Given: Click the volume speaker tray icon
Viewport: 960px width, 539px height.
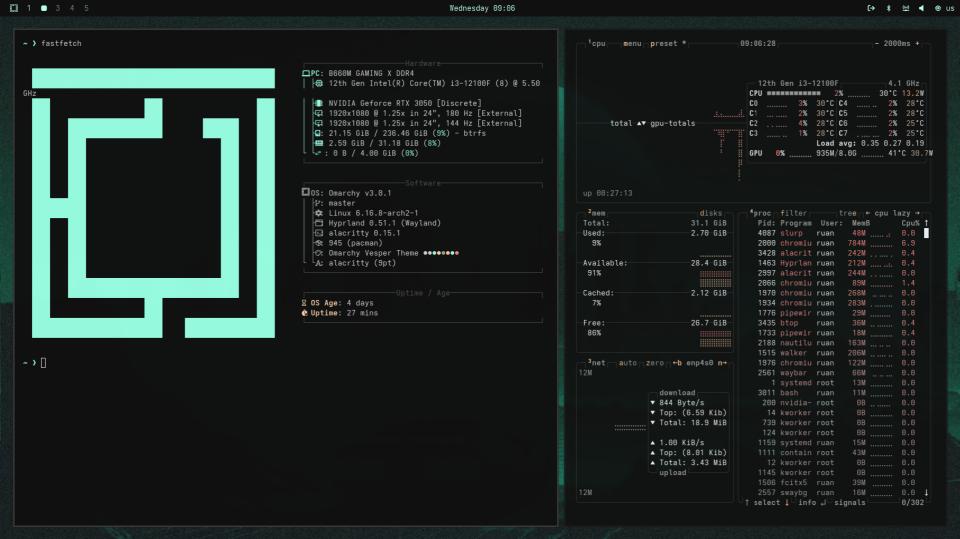Looking at the screenshot, I should click(x=921, y=8).
